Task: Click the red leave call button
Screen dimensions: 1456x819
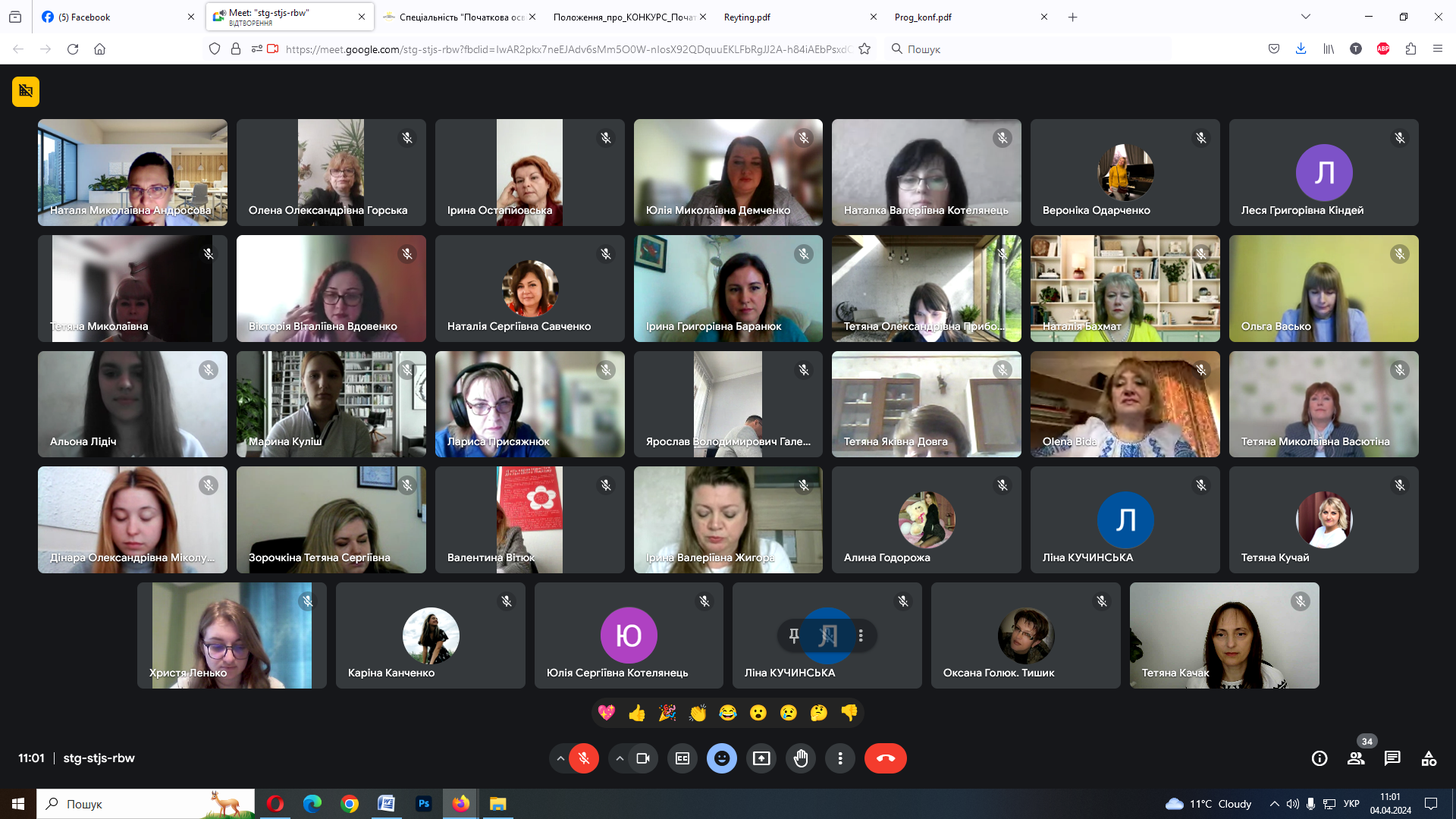Action: (885, 758)
